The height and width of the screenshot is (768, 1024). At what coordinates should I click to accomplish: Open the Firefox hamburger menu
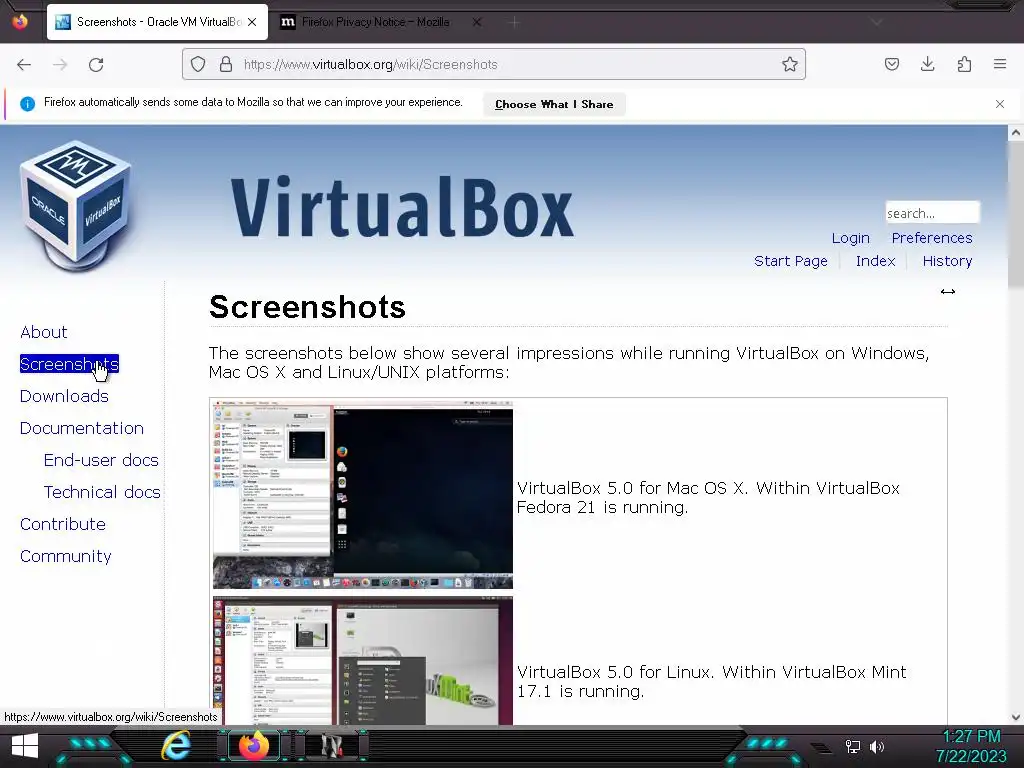click(x=1000, y=64)
